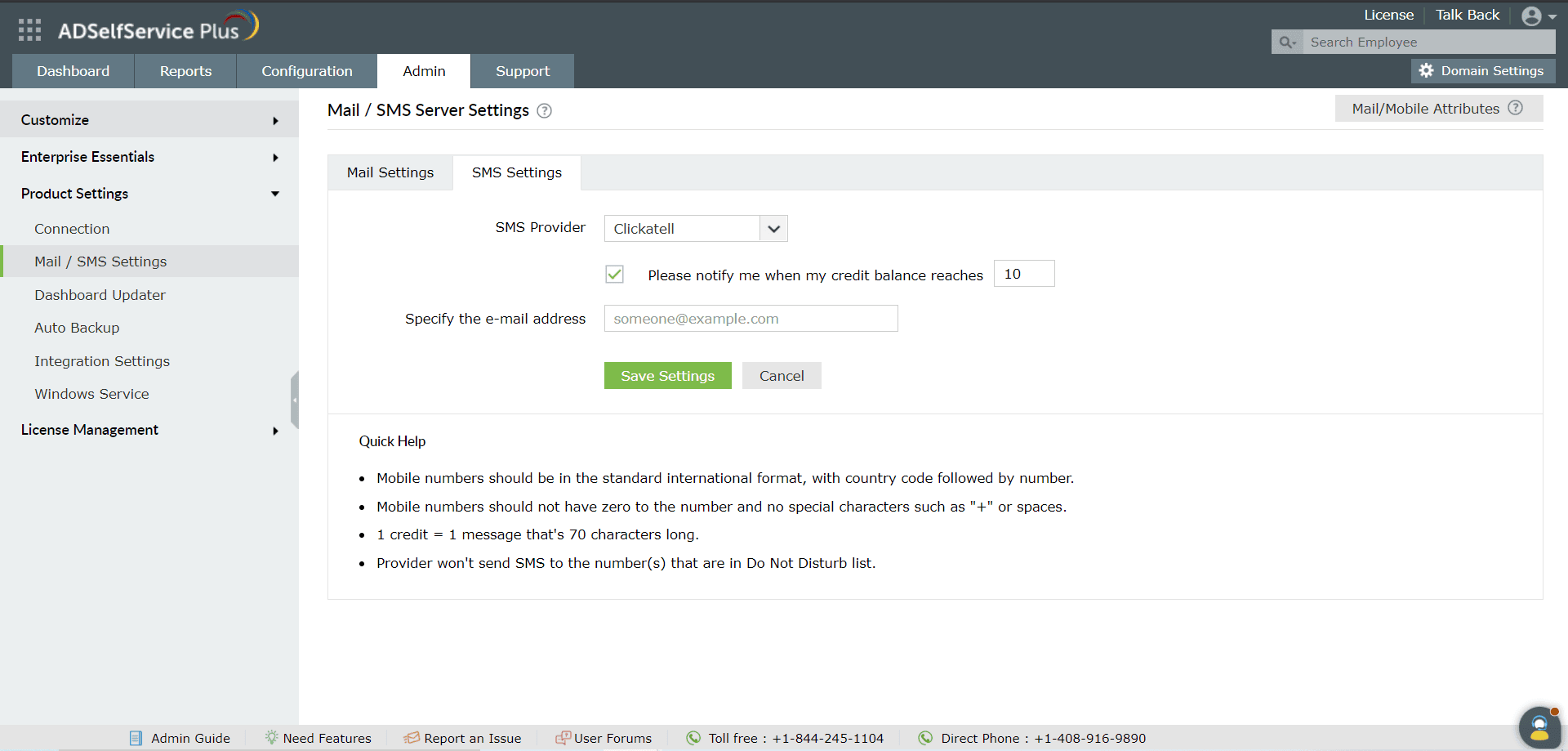Click the Save Settings button
The height and width of the screenshot is (751, 1568).
pyautogui.click(x=667, y=375)
